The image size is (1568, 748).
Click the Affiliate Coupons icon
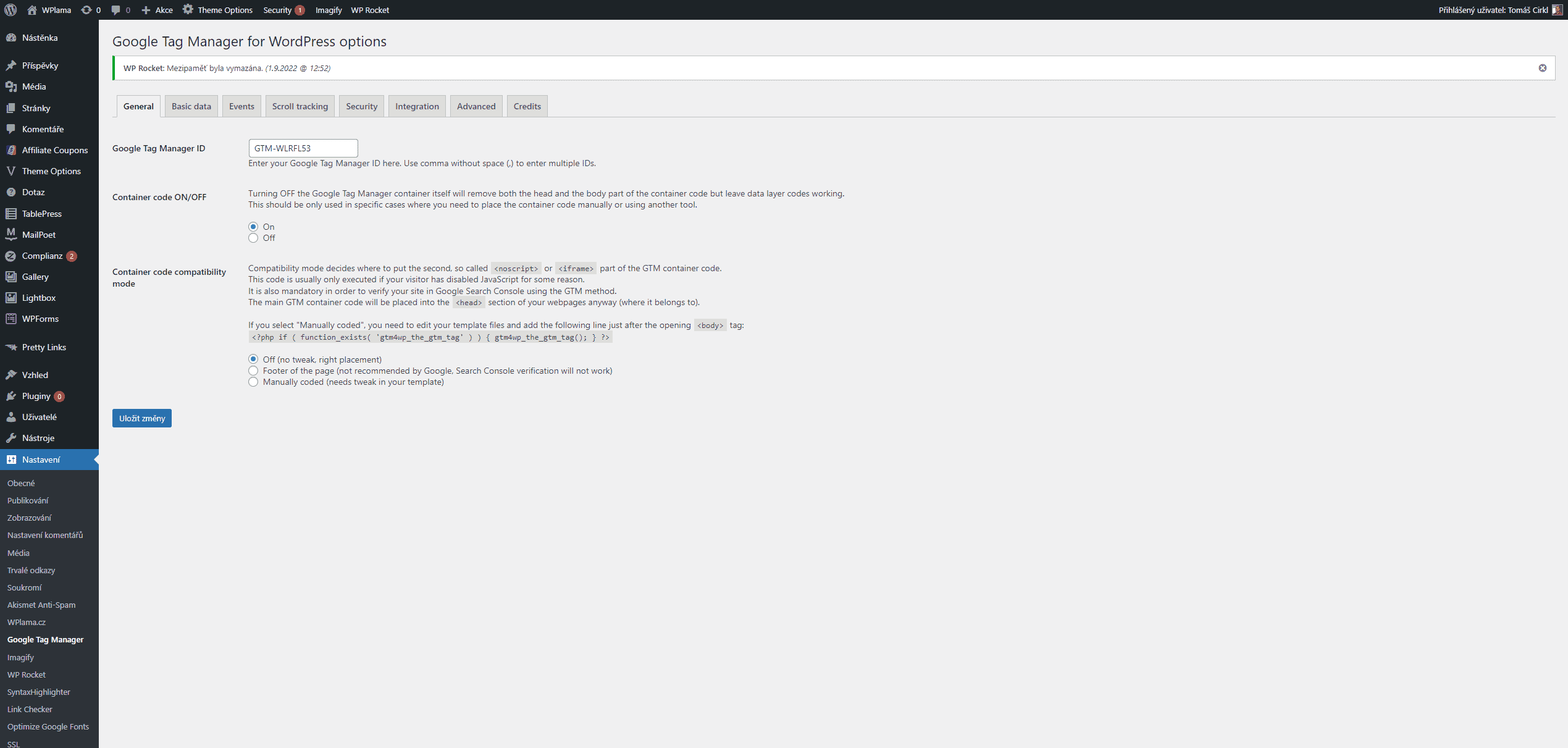[11, 150]
